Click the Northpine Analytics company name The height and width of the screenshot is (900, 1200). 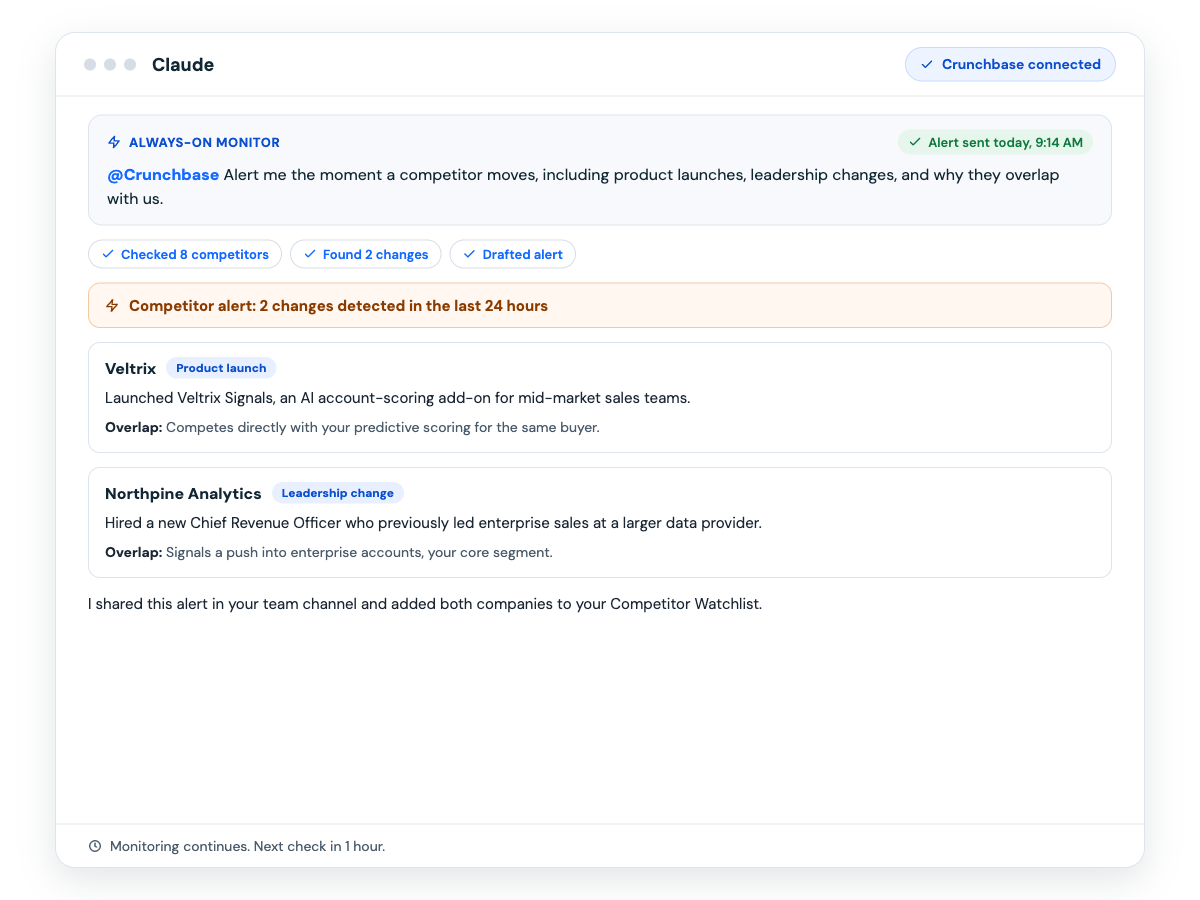pos(183,494)
